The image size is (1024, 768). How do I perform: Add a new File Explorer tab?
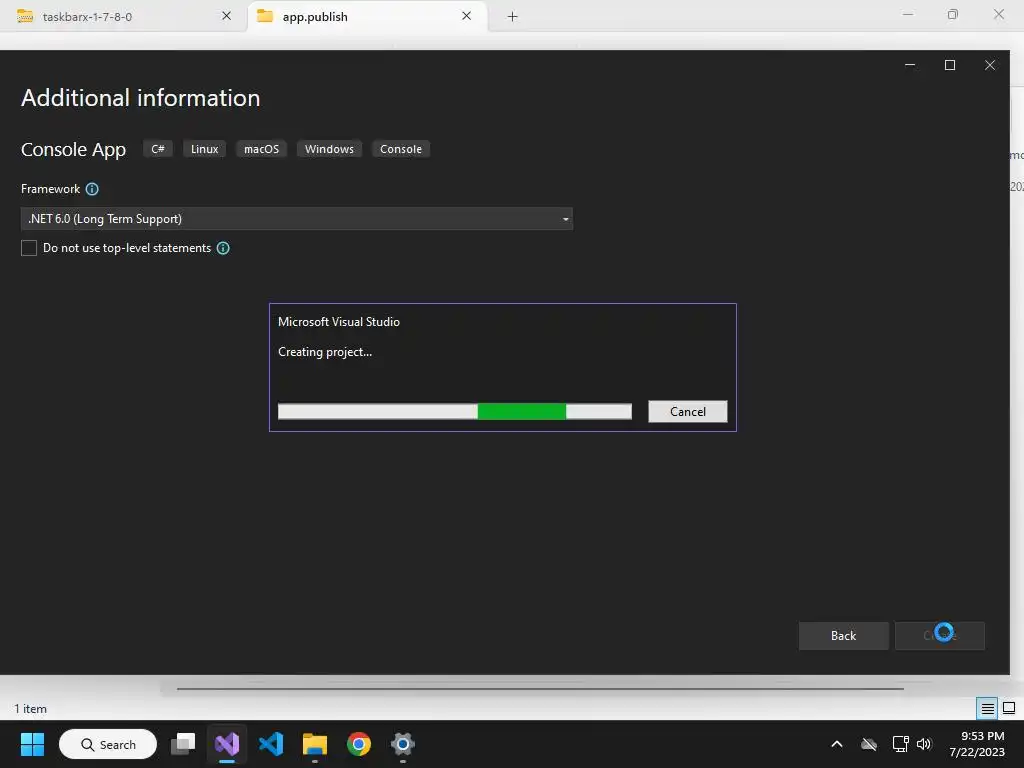point(513,16)
